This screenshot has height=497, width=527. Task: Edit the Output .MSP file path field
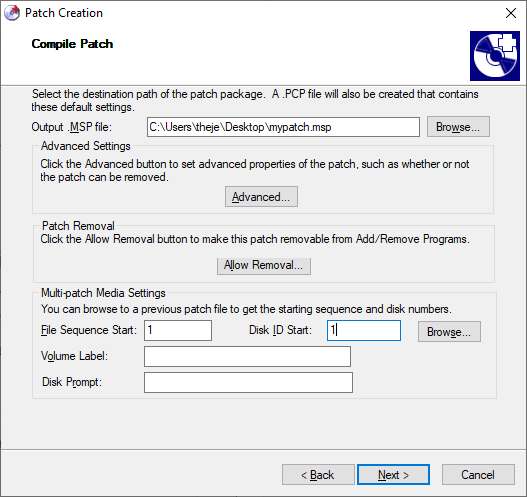coord(283,127)
